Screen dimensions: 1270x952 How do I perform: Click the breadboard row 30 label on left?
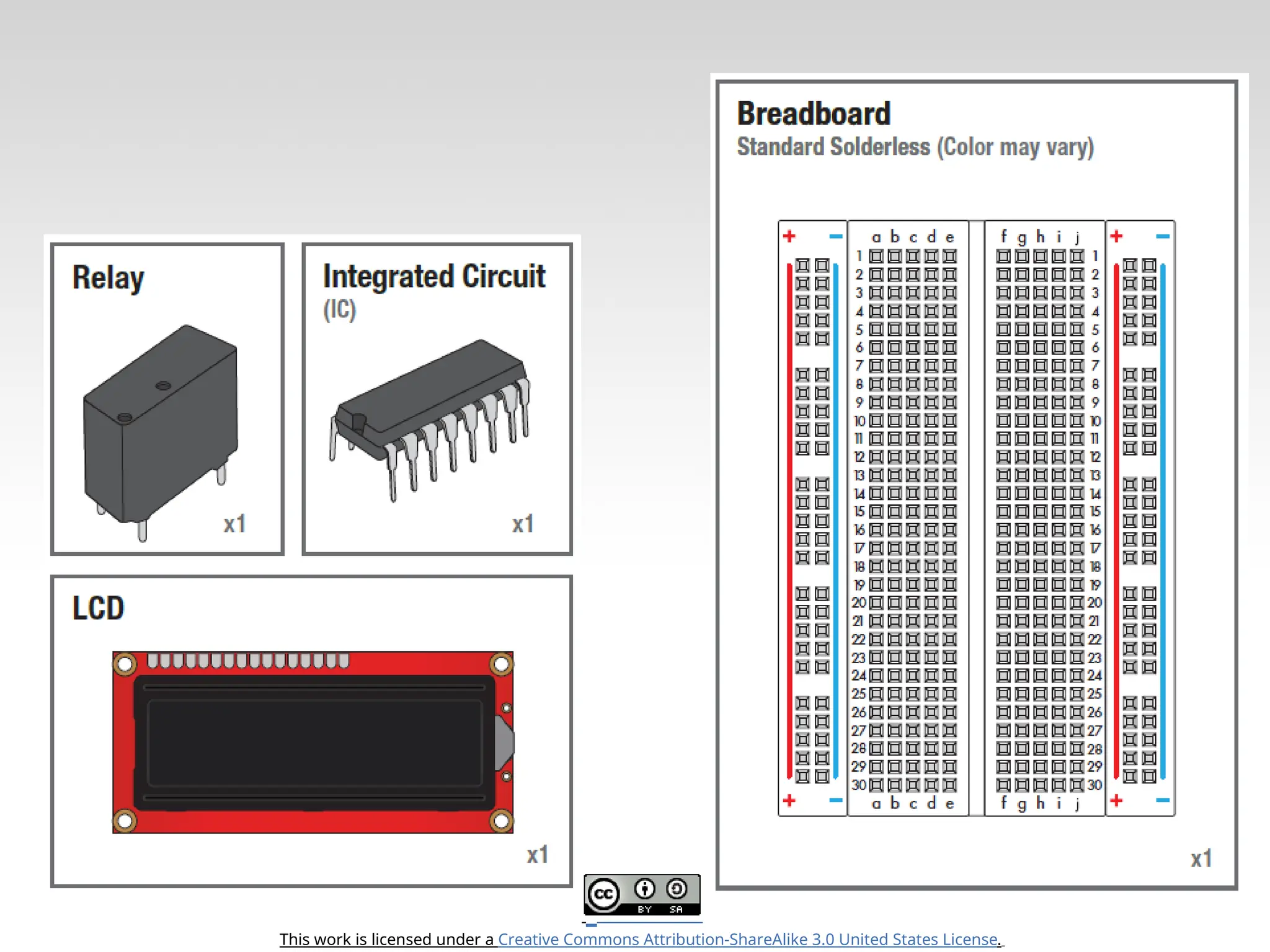(x=858, y=785)
